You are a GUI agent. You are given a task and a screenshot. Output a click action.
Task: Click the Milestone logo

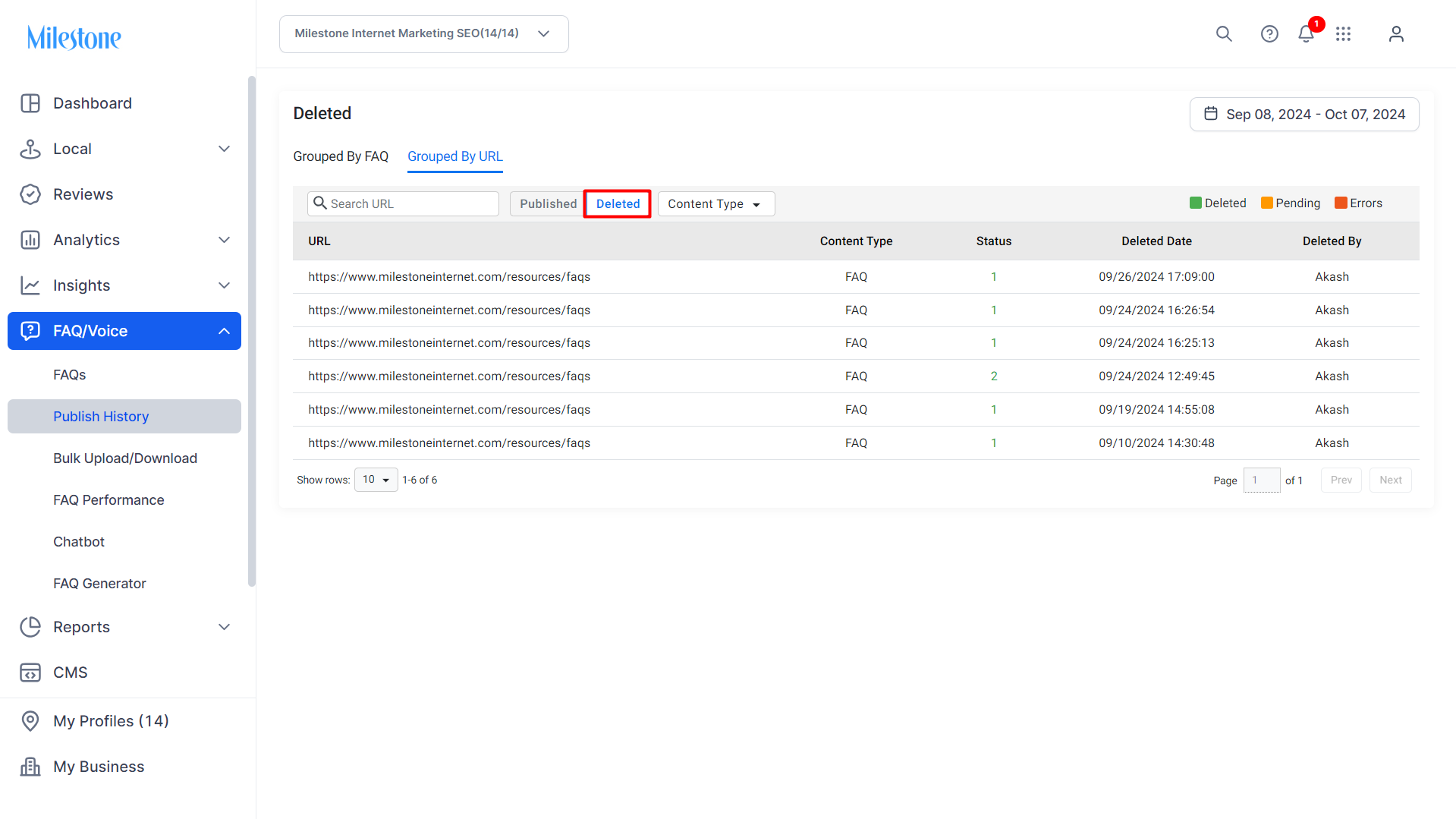click(x=74, y=37)
